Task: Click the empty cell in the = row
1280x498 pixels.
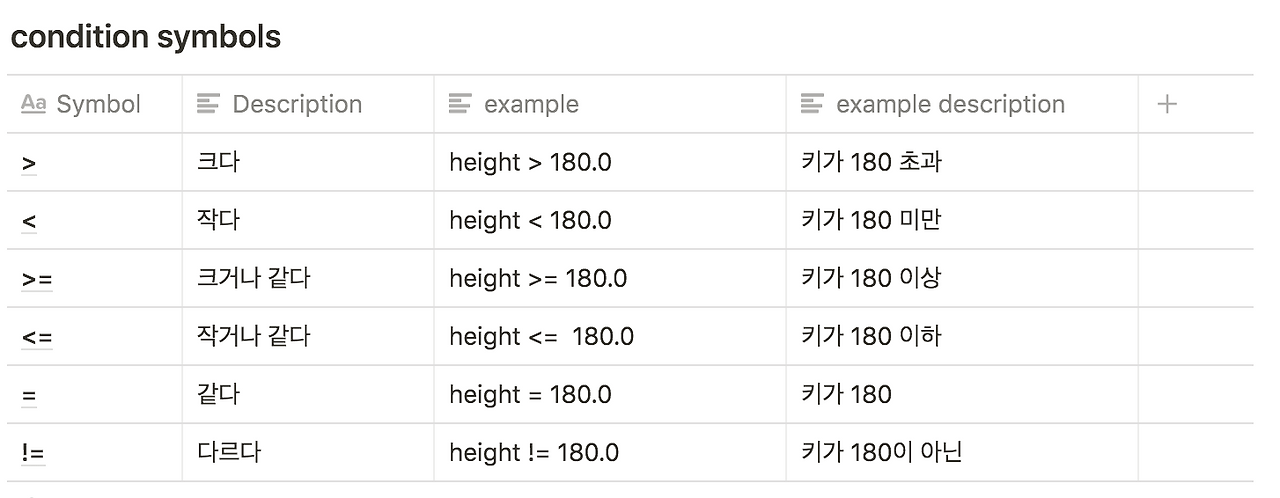Action: pos(1194,394)
